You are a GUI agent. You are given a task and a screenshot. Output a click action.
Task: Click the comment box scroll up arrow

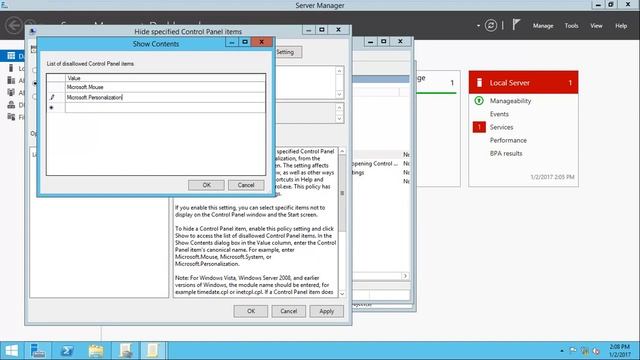pos(339,71)
